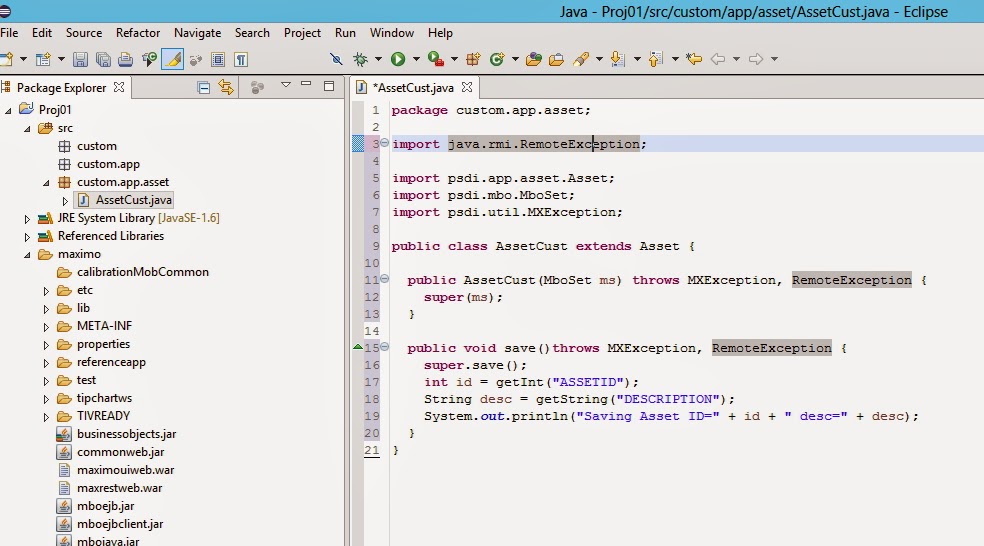Click the Search flashlight icon
The image size is (984, 546).
581,60
